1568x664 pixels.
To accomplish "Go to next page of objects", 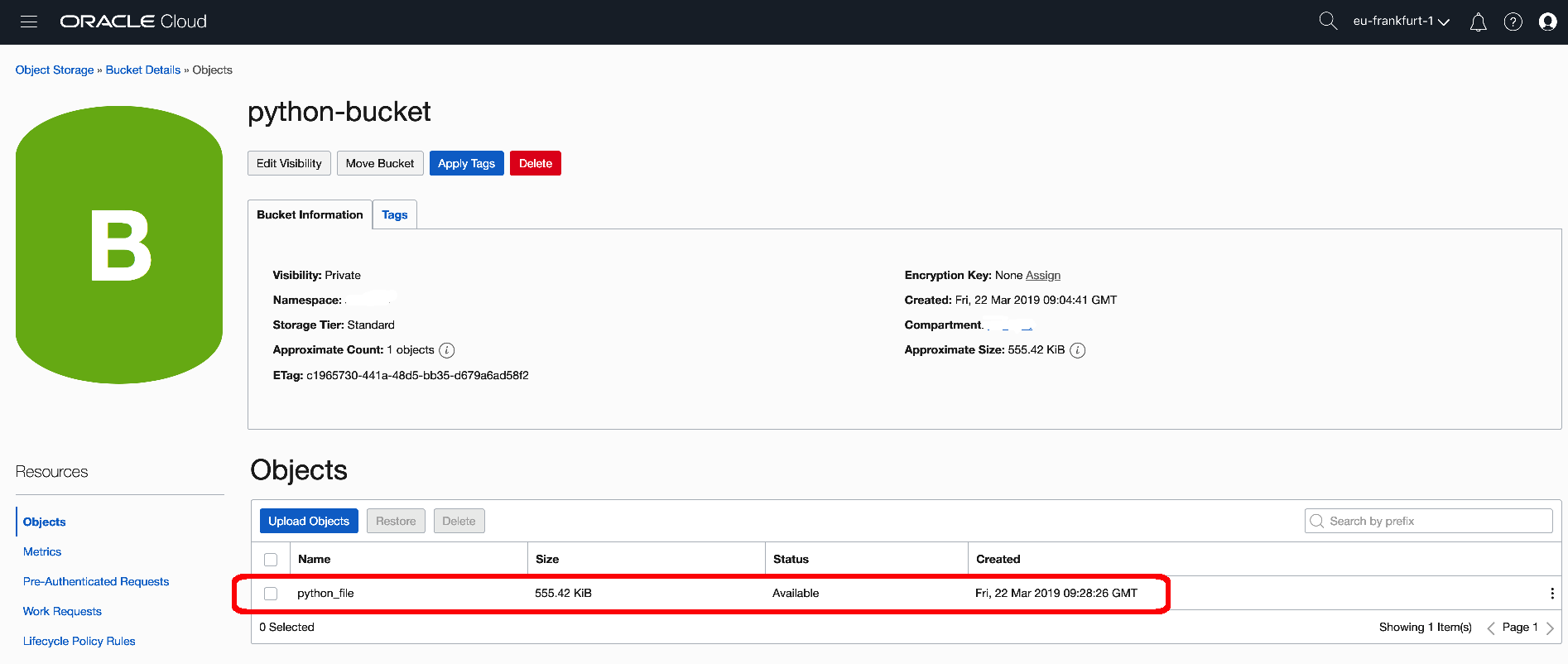I will coord(1550,628).
